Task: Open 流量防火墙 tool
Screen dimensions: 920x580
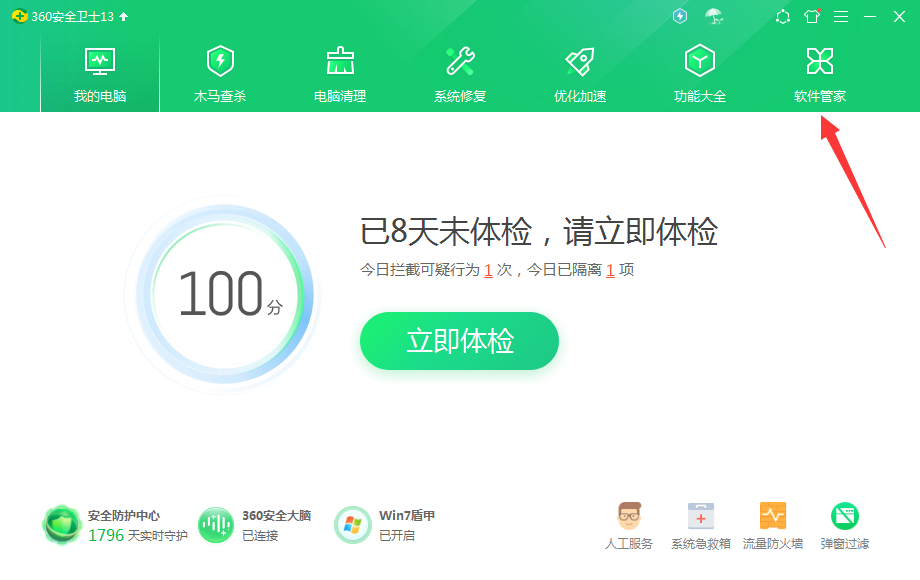Action: [x=773, y=526]
